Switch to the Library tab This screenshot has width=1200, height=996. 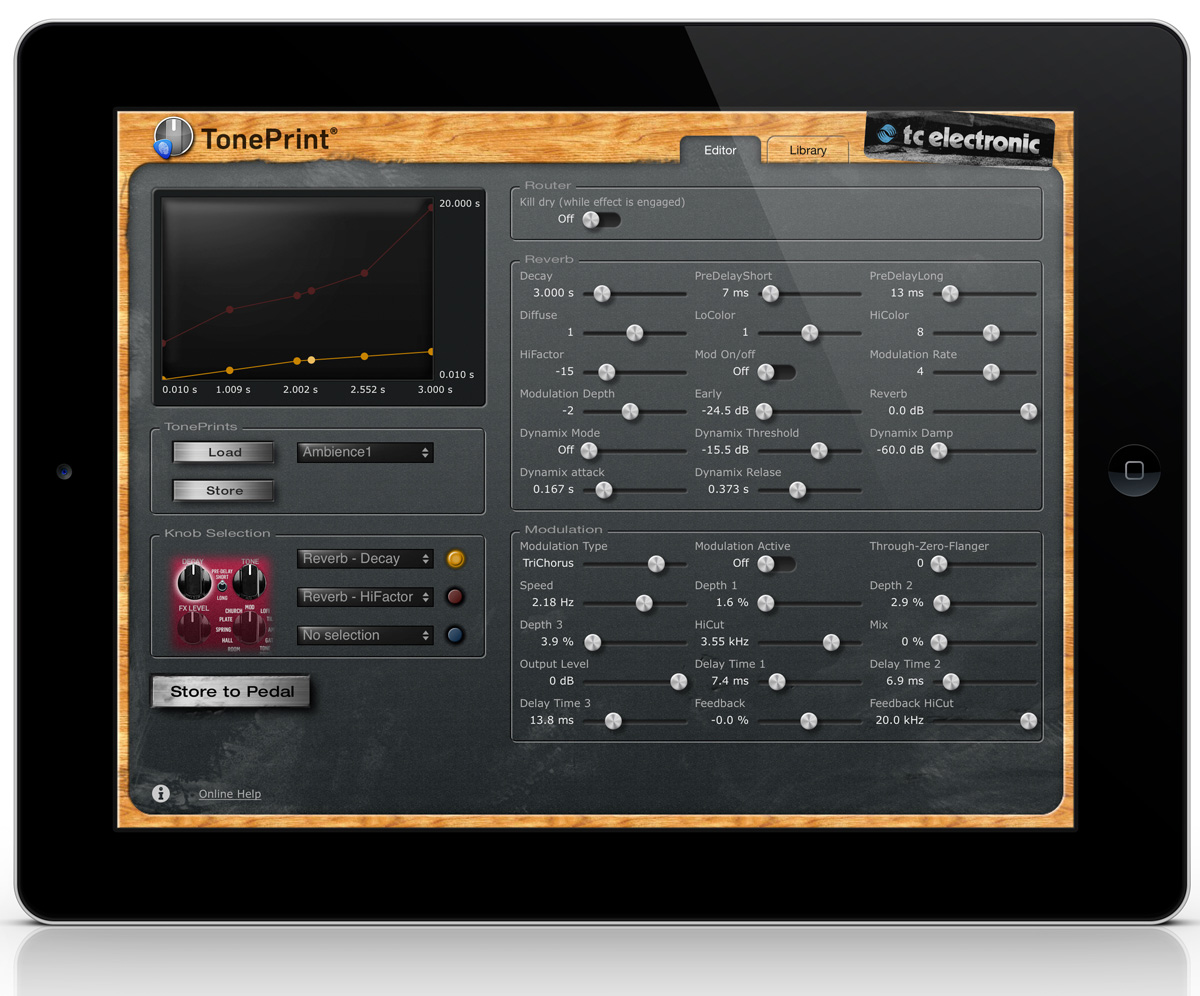pyautogui.click(x=808, y=150)
